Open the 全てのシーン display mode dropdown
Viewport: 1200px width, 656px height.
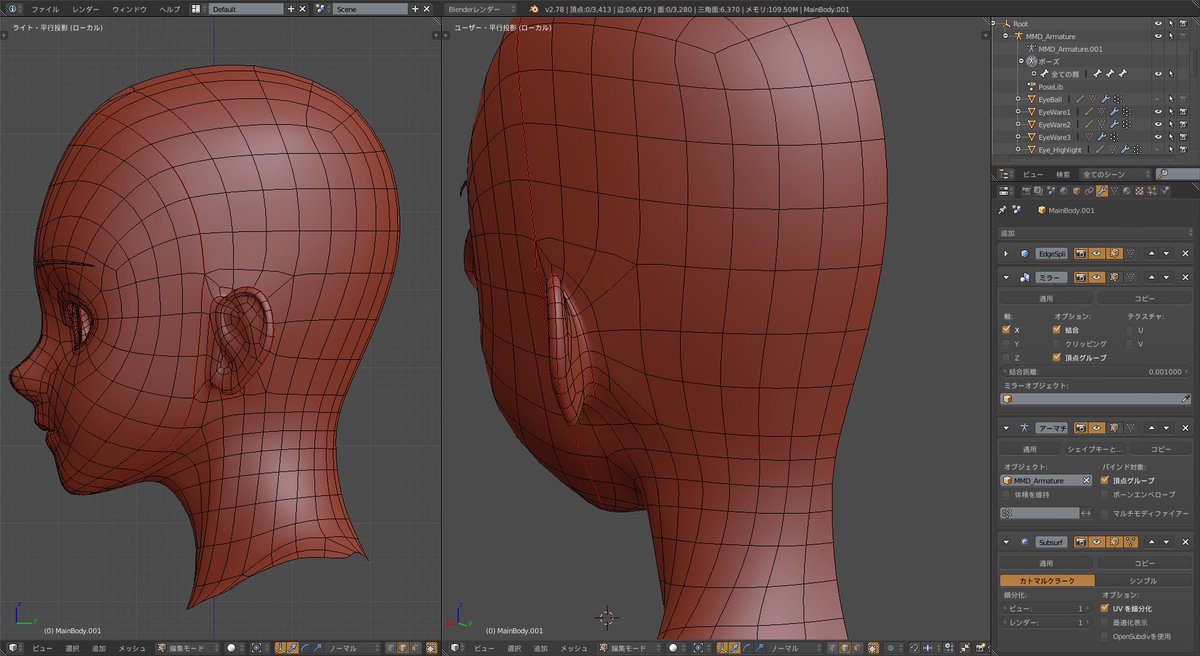(x=1114, y=174)
